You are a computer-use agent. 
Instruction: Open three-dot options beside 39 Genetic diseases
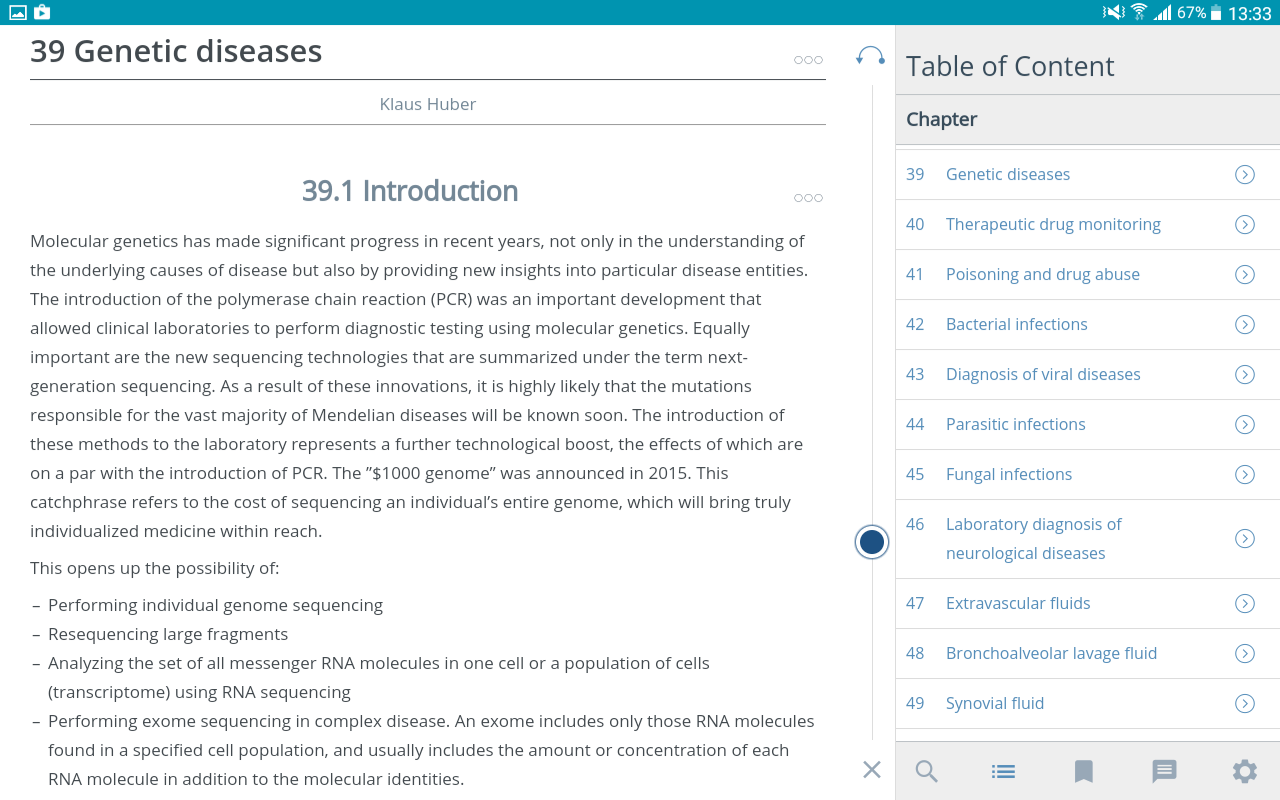[x=808, y=60]
